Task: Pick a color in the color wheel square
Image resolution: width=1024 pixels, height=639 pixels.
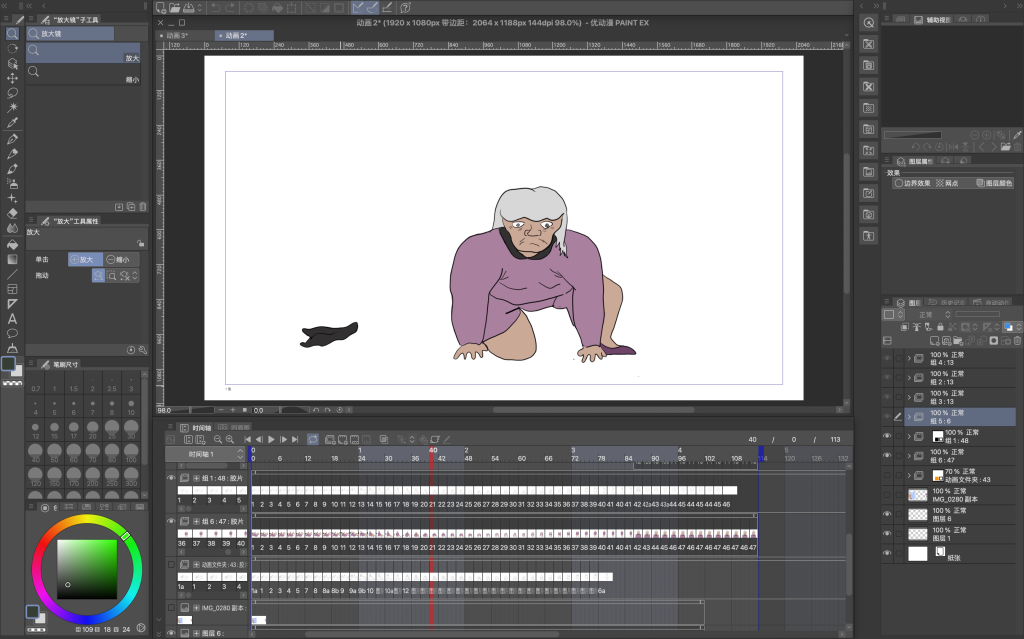Action: click(87, 569)
